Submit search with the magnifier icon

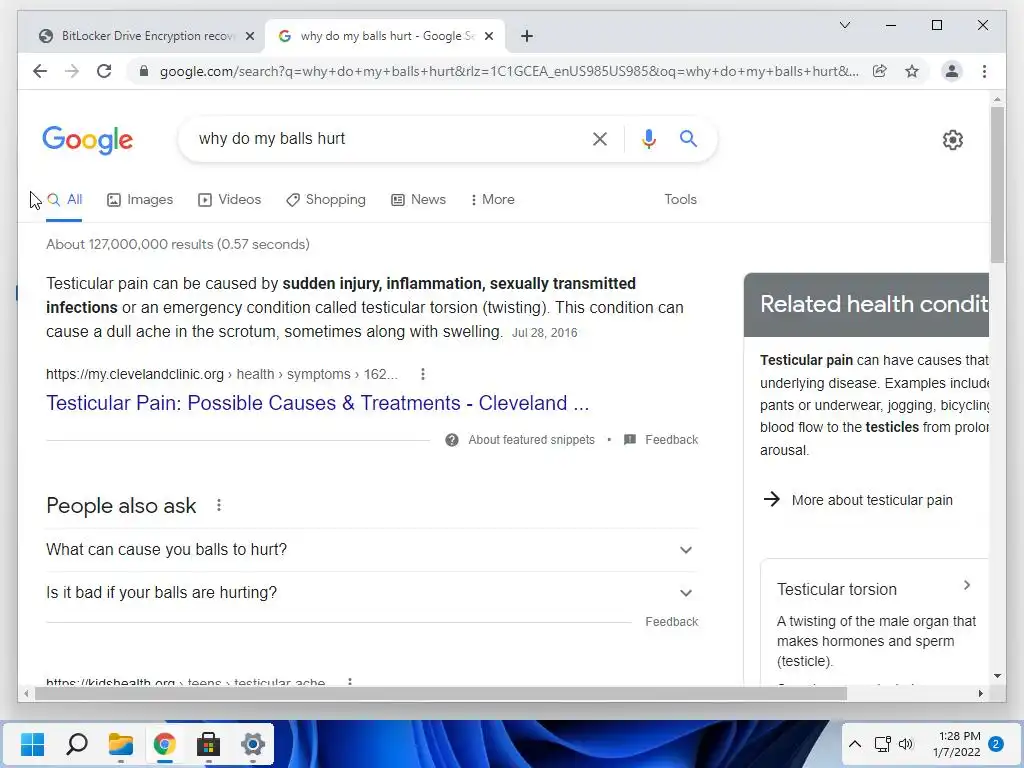[688, 138]
